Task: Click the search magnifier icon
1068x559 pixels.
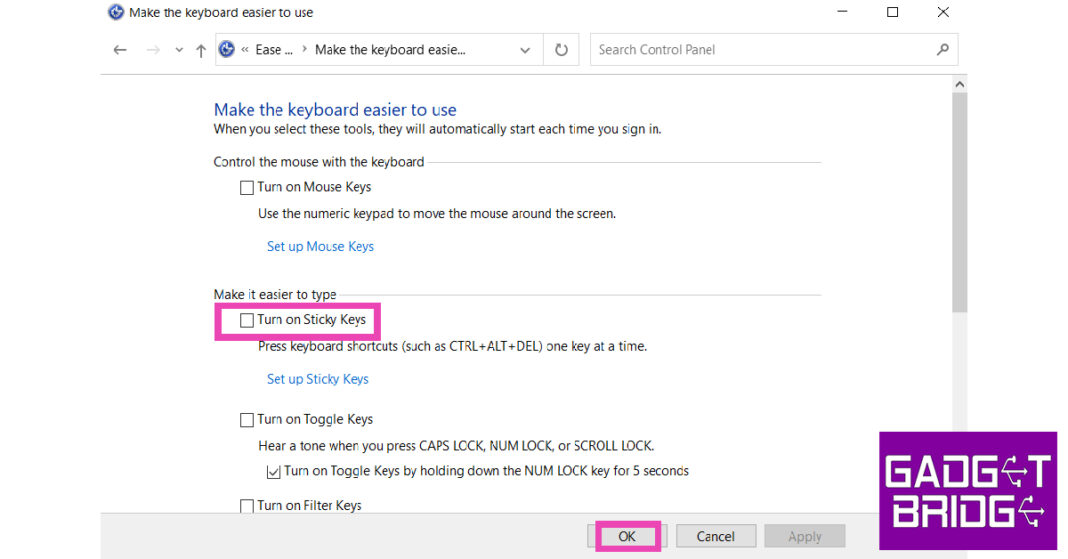Action: (x=943, y=49)
